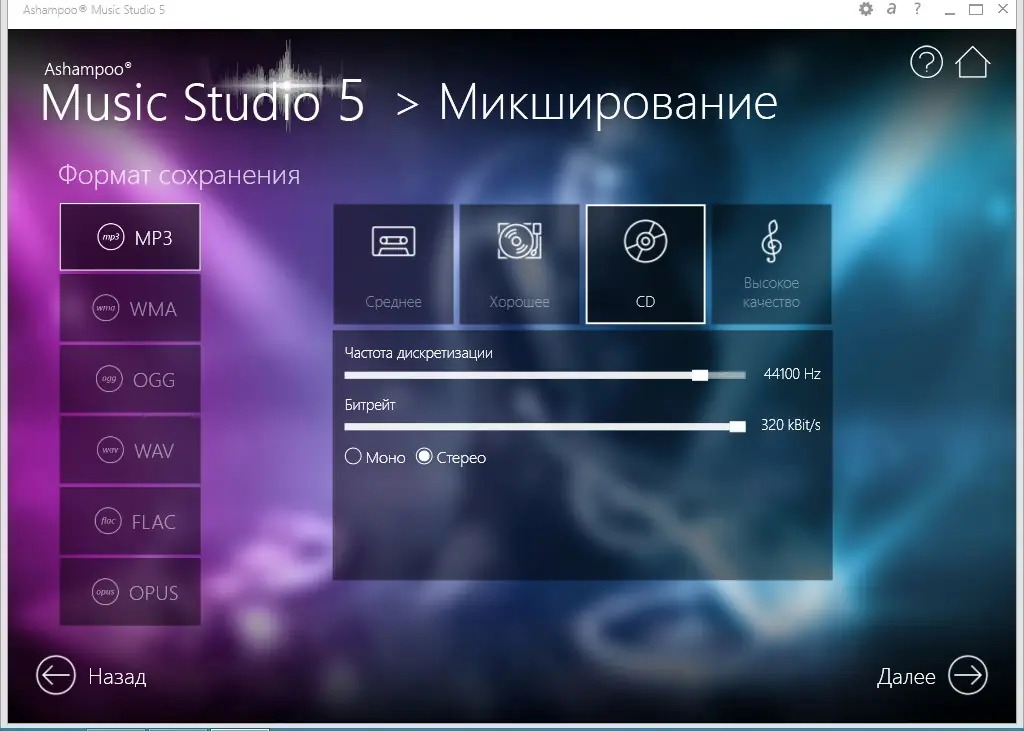Pick OGG as the save format

click(x=130, y=380)
